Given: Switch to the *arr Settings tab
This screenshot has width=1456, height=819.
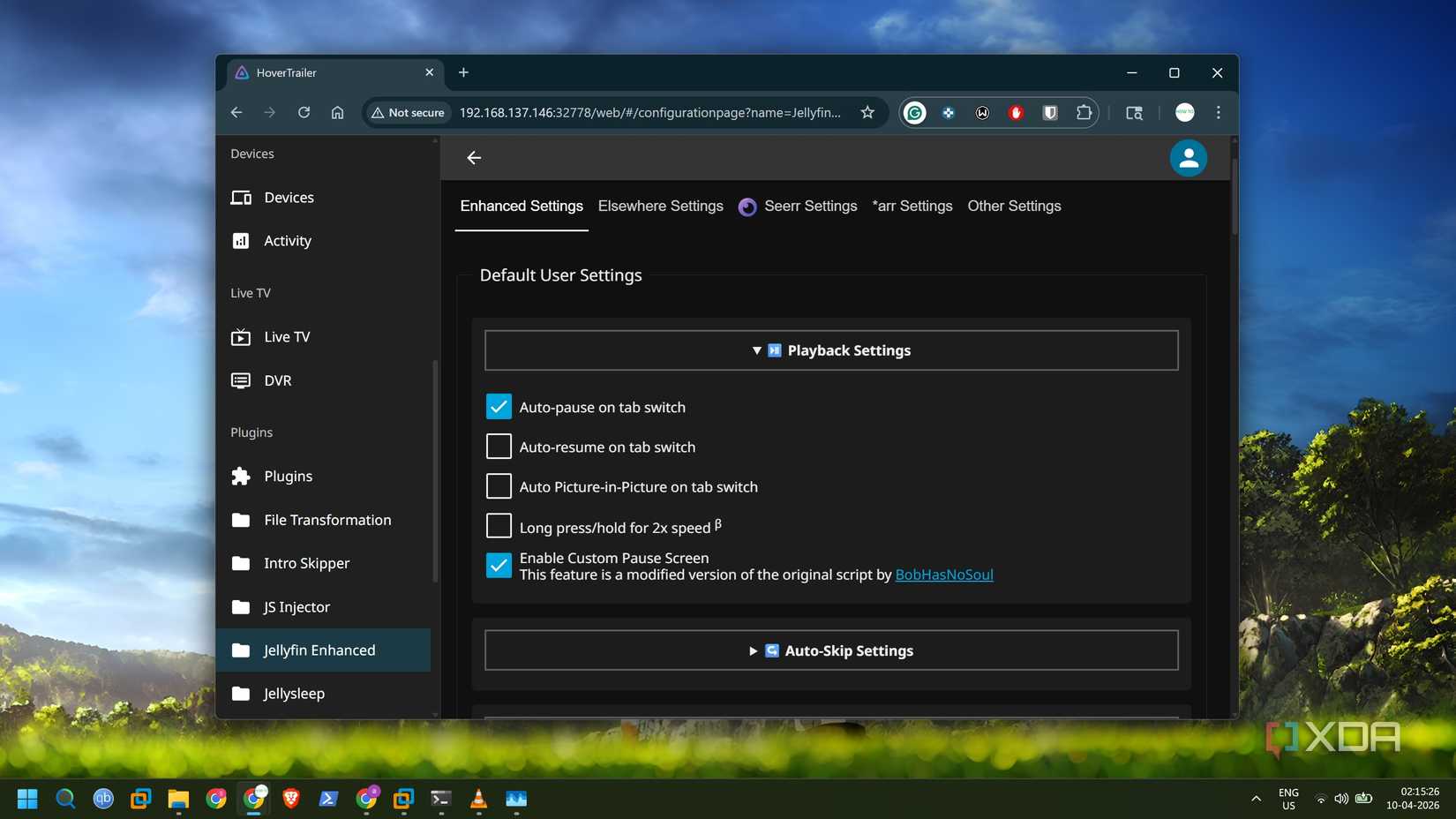Looking at the screenshot, I should tap(912, 207).
